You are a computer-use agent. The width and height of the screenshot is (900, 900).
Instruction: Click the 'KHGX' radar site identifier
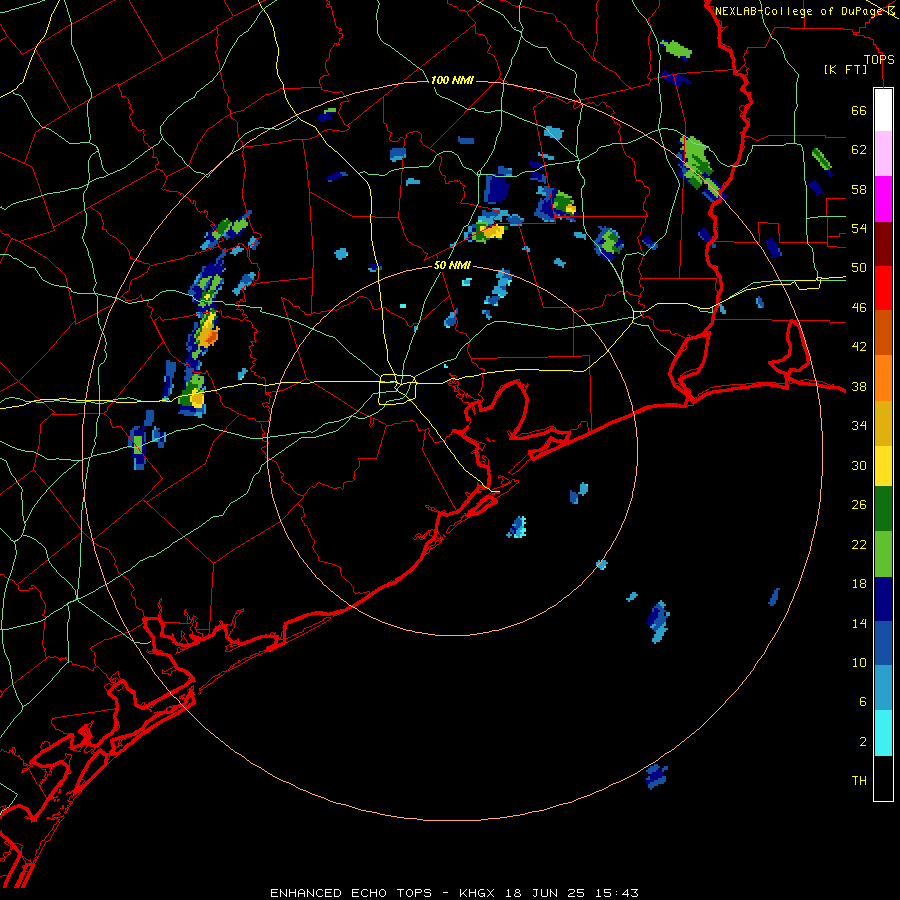click(476, 893)
